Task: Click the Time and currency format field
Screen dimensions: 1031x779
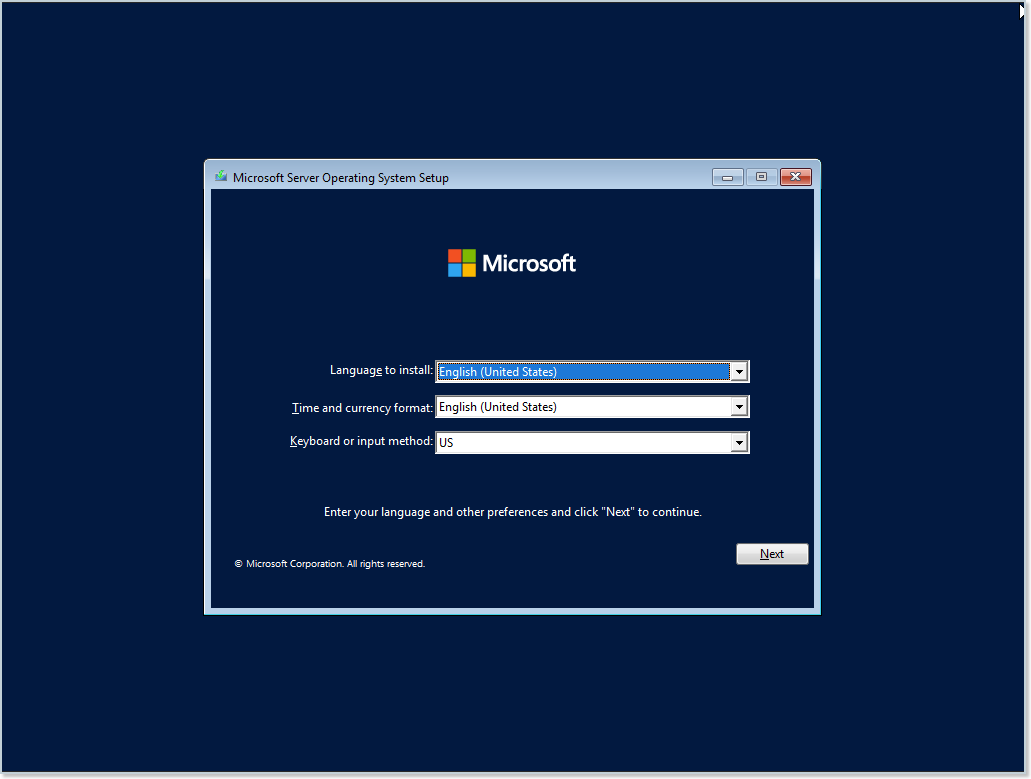Action: 592,408
